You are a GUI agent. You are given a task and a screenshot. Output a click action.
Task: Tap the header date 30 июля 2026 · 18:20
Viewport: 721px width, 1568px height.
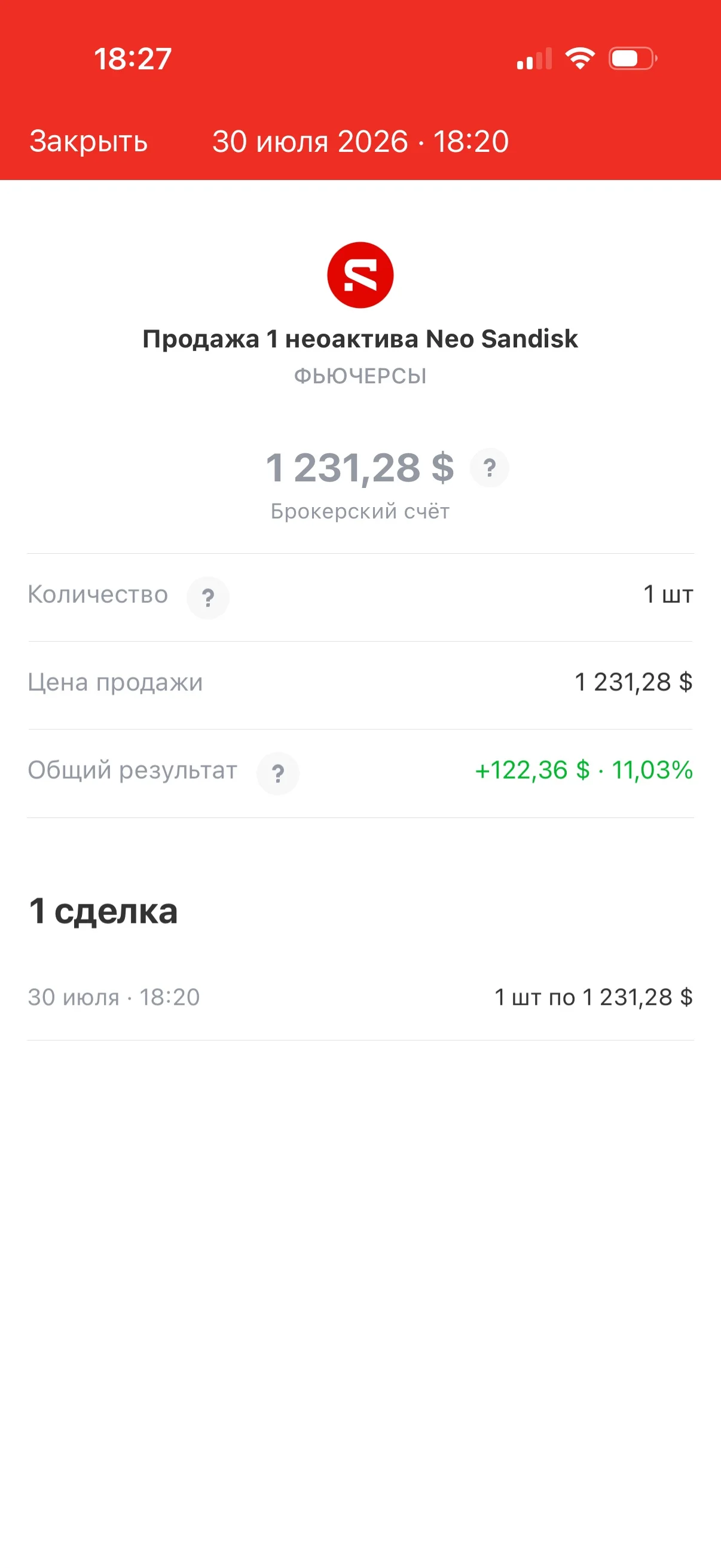360,141
